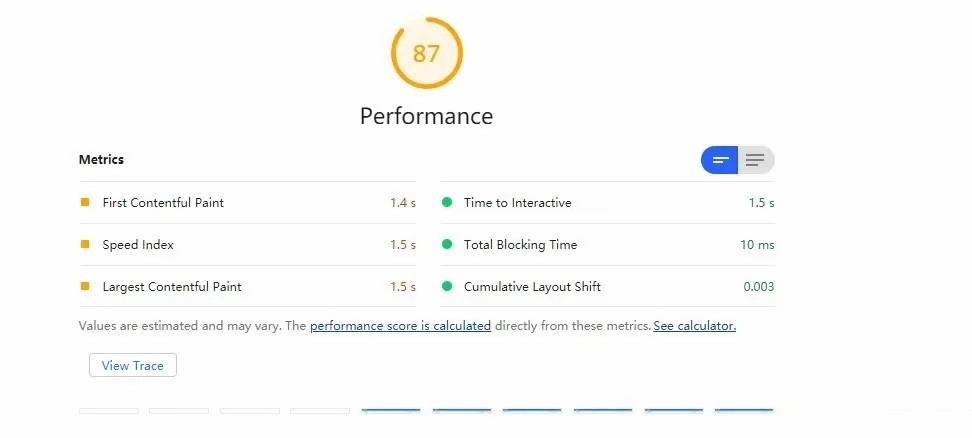This screenshot has height=438, width=972.
Task: Click the green circle beside Cumulative Layout Shift
Action: pyautogui.click(x=447, y=286)
